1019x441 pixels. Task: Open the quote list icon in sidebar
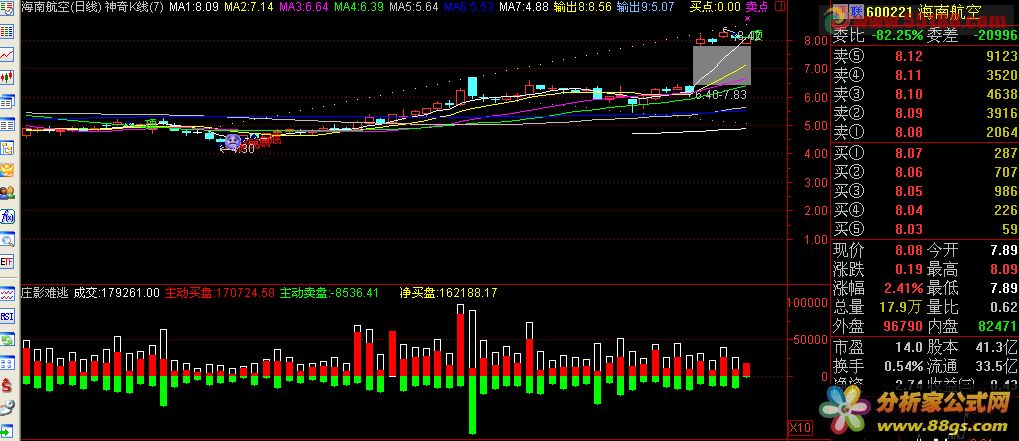(x=7, y=31)
